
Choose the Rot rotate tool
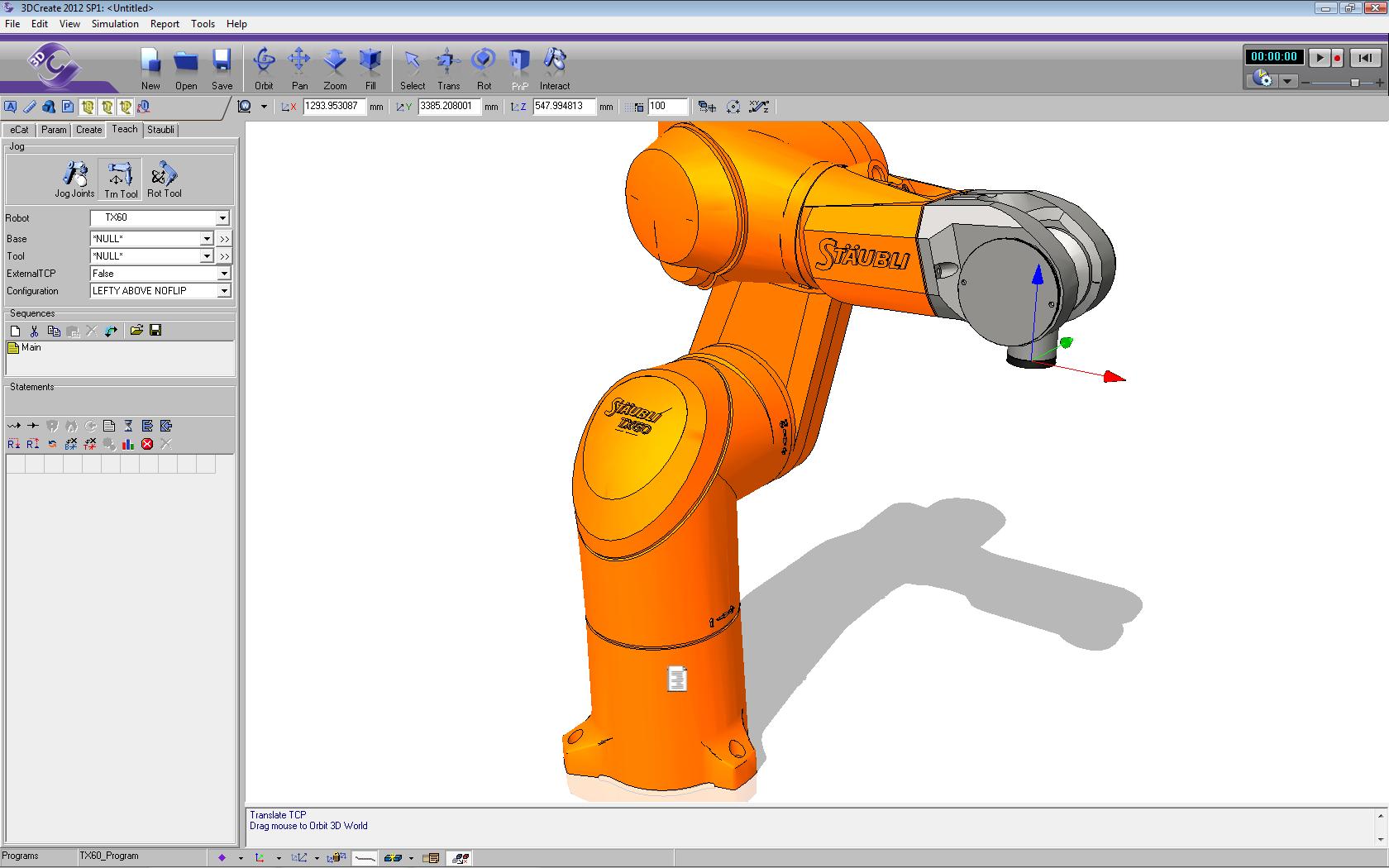coord(484,68)
